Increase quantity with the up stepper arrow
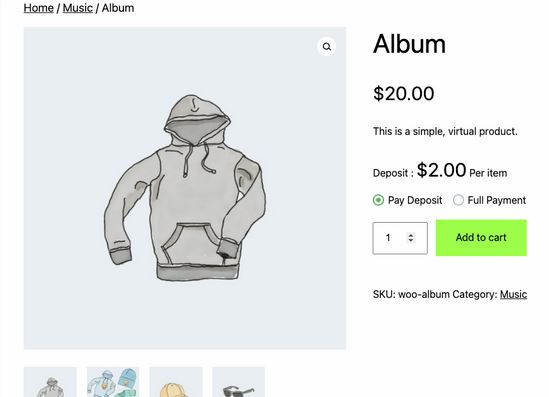Screen dimensions: 549x397 click(x=411, y=235)
